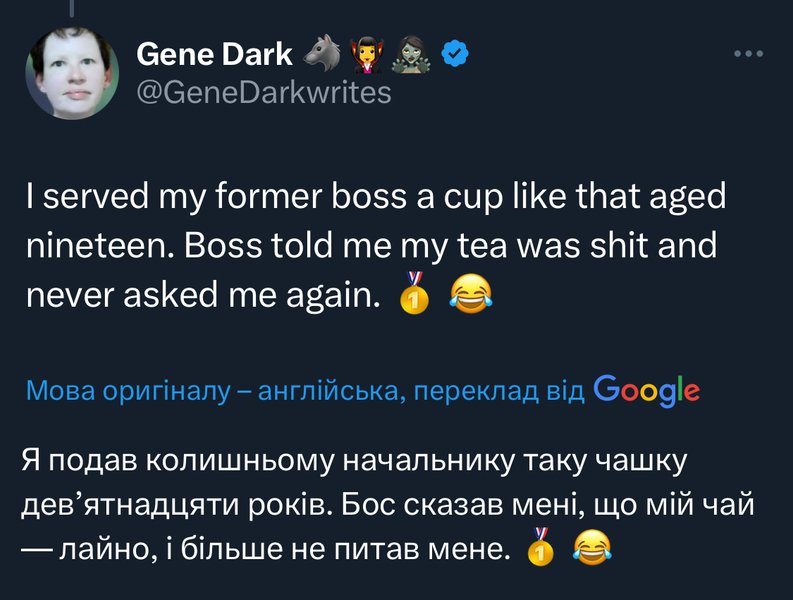Click the Google logo

(646, 389)
